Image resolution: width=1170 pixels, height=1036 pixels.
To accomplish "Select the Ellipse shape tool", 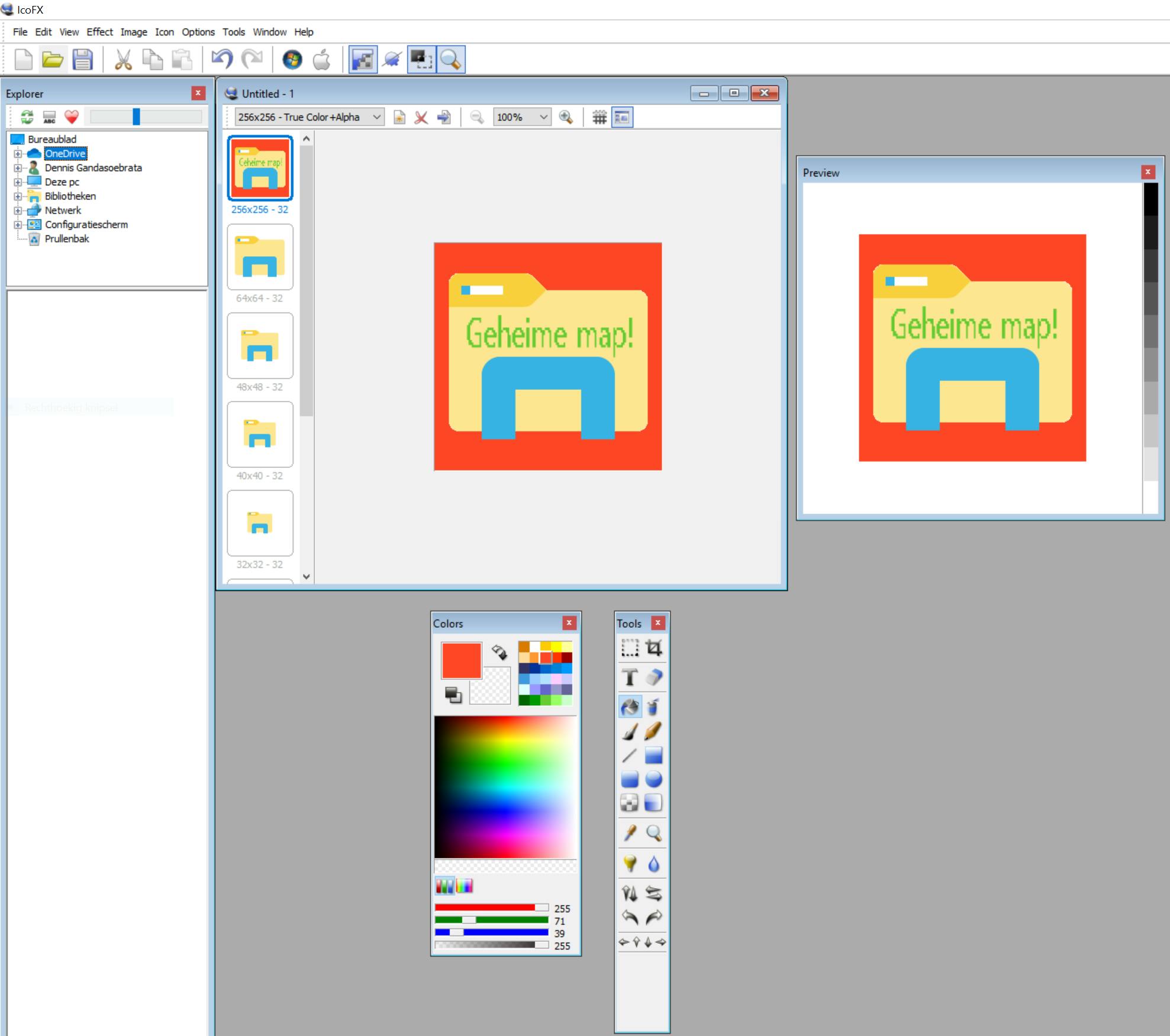I will [x=654, y=779].
